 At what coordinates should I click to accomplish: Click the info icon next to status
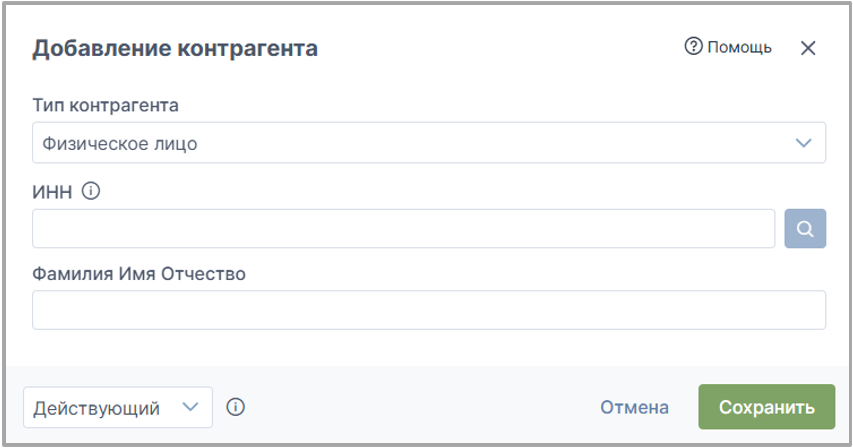236,407
